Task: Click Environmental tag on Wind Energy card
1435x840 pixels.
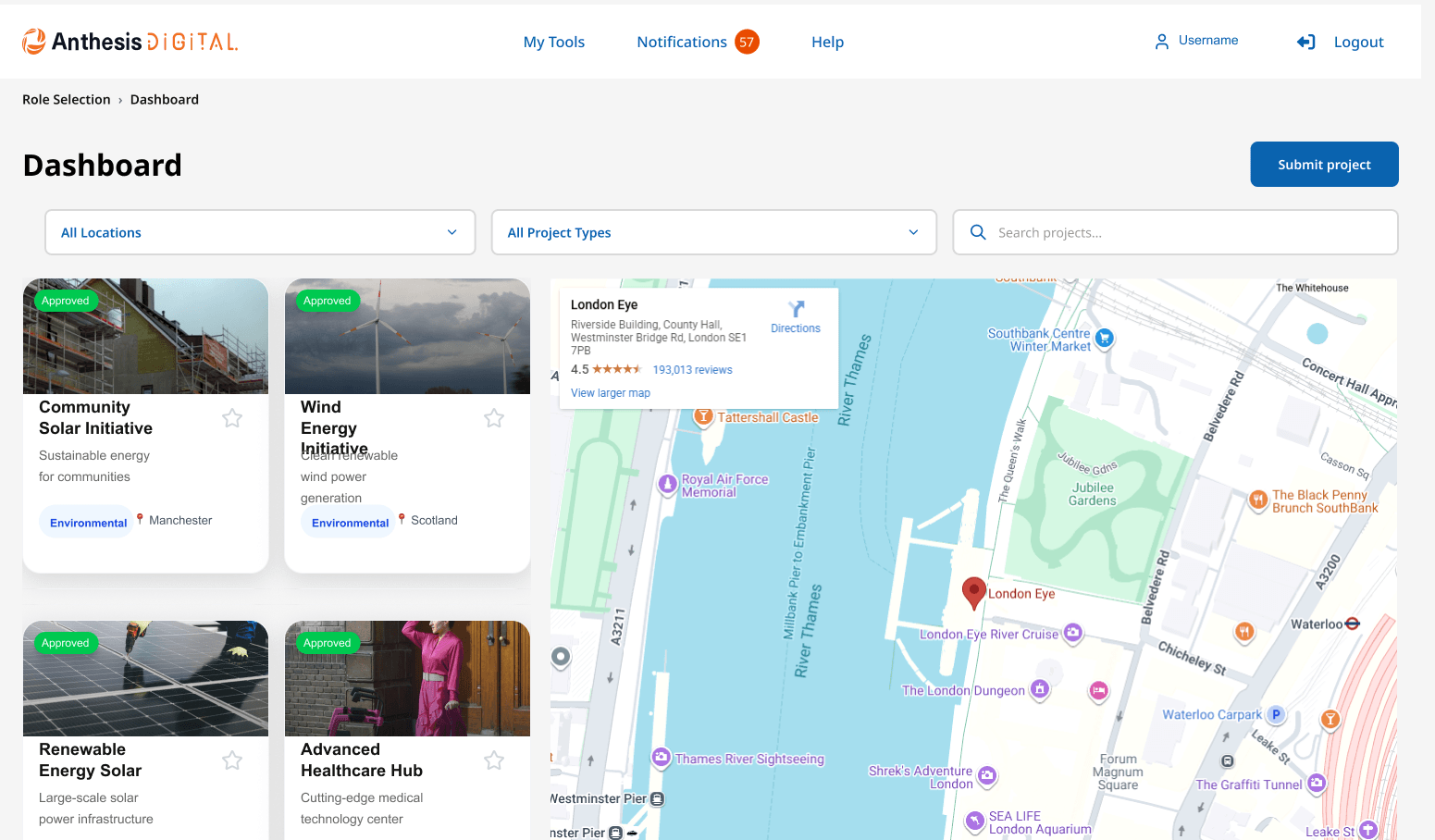Action: coord(350,523)
